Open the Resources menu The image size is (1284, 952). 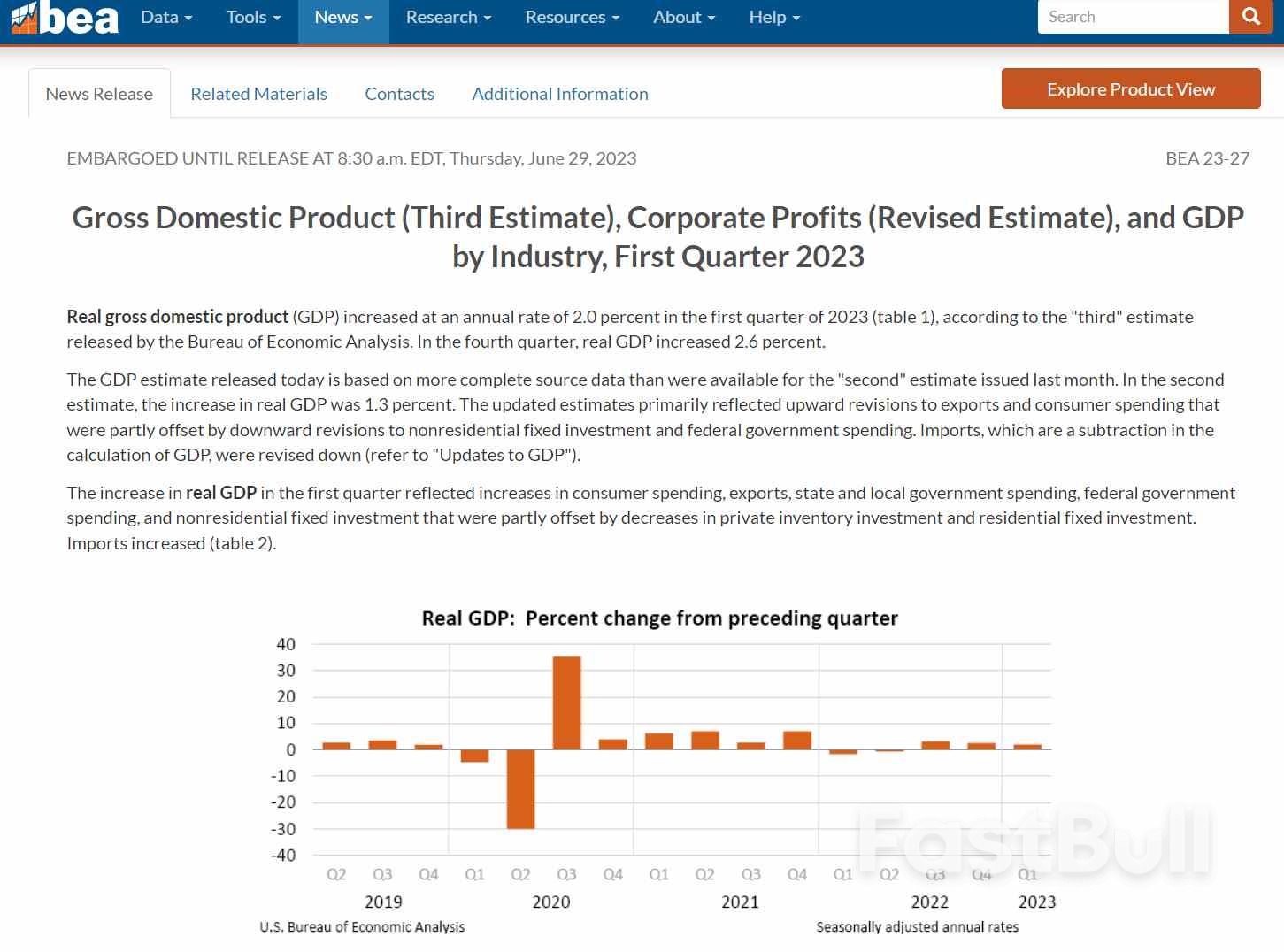click(573, 17)
